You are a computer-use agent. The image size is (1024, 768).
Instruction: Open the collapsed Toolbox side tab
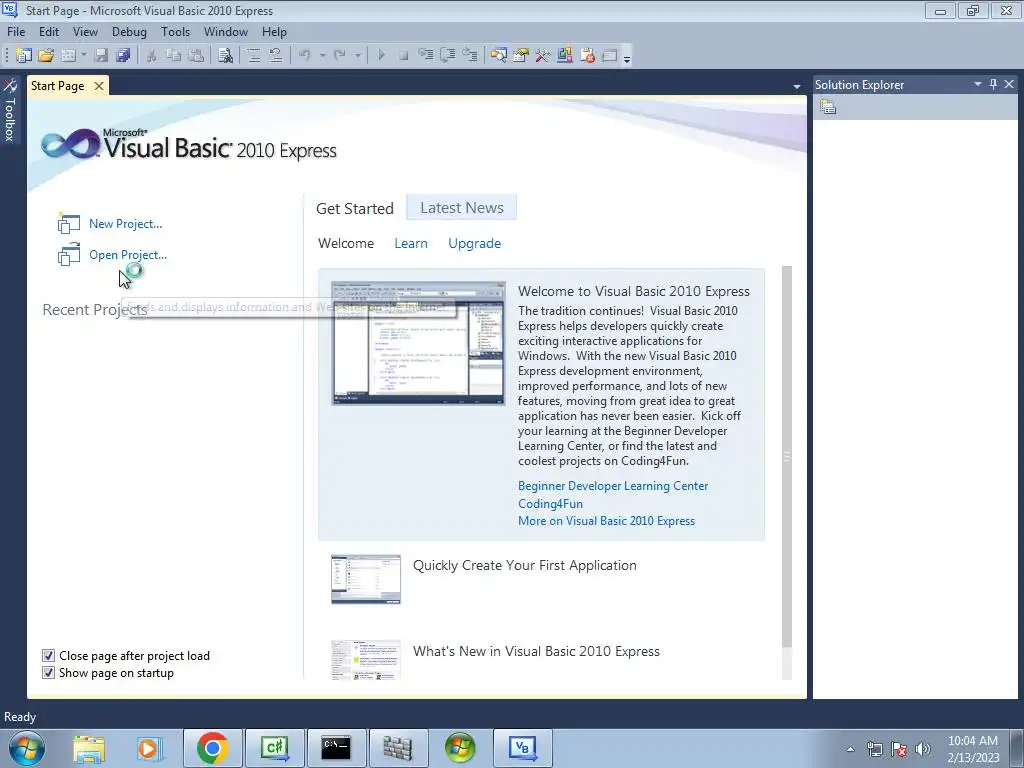[9, 110]
